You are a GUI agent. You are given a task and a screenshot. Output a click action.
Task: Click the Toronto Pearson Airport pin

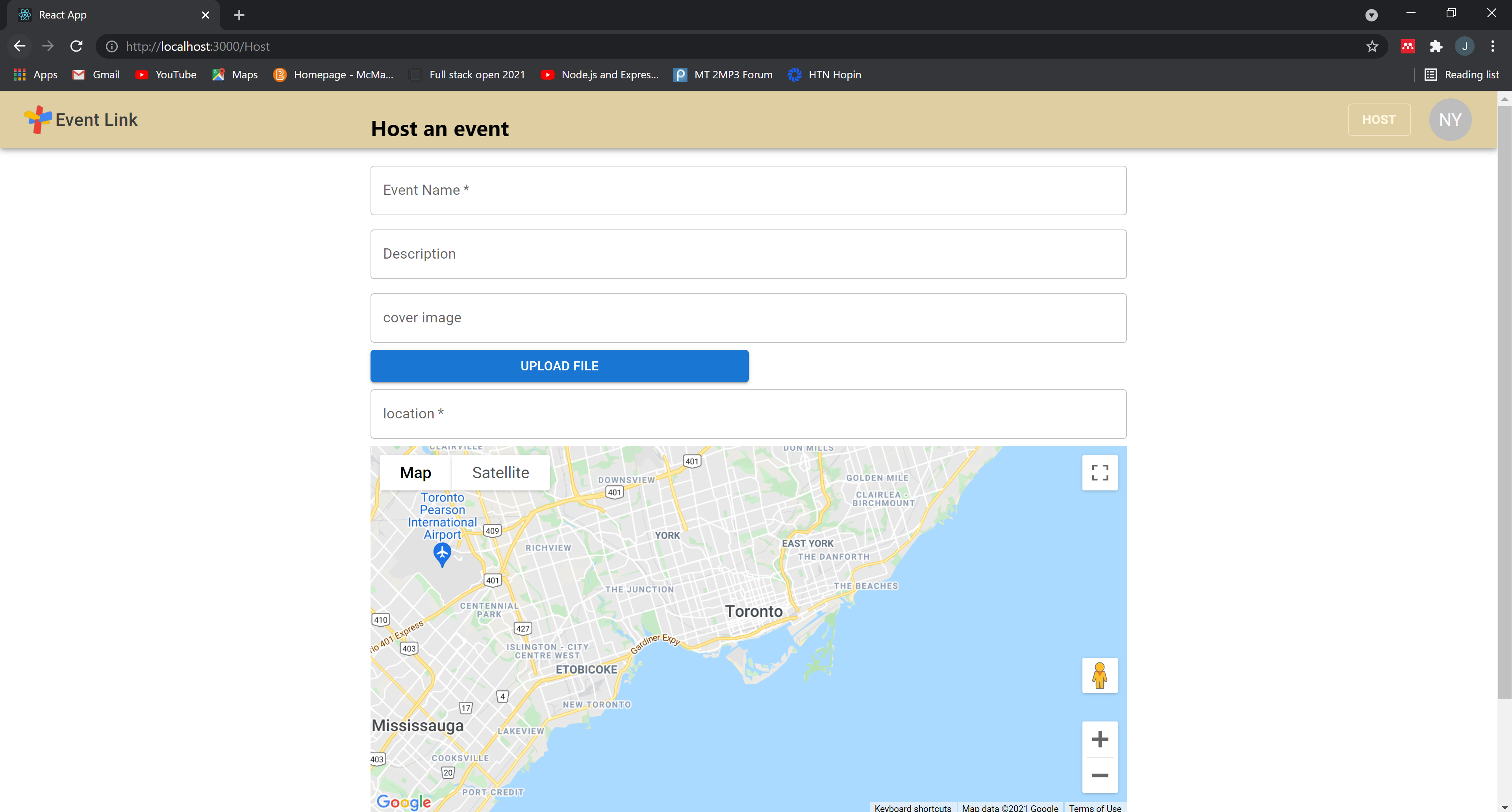pyautogui.click(x=442, y=553)
